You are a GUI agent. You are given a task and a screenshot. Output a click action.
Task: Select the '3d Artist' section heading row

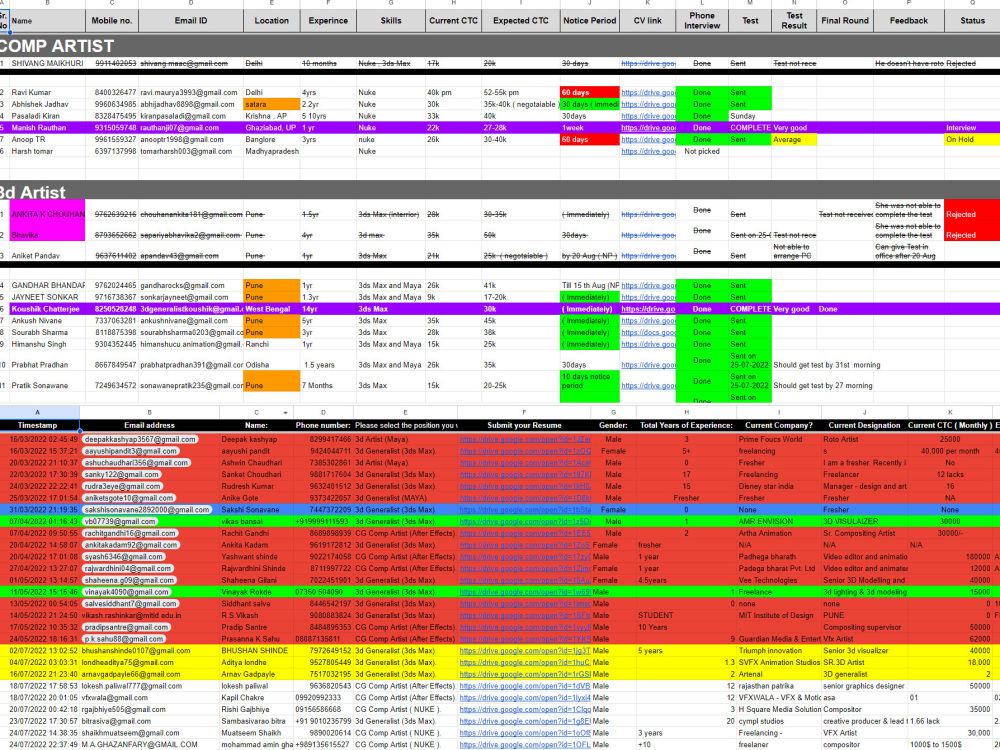point(500,192)
